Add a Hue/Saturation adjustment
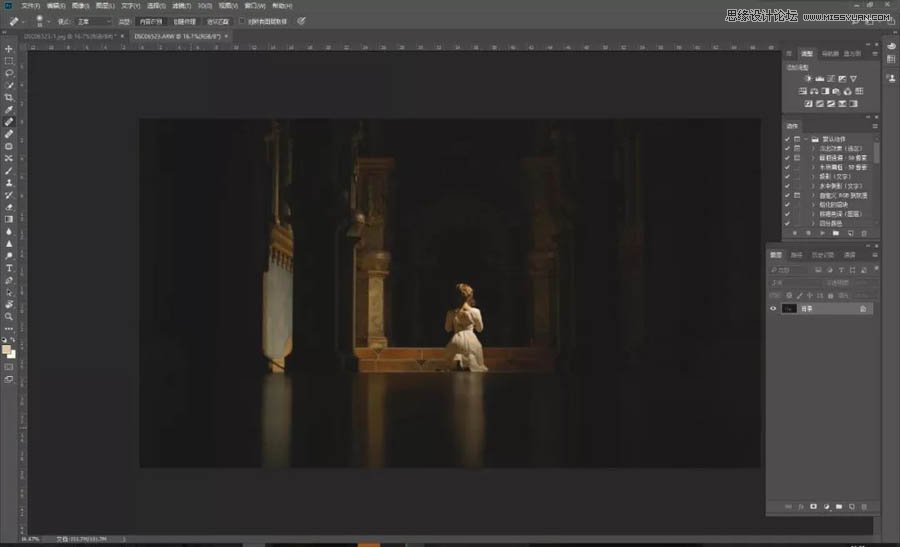Screen dimensions: 900x547 pos(802,91)
